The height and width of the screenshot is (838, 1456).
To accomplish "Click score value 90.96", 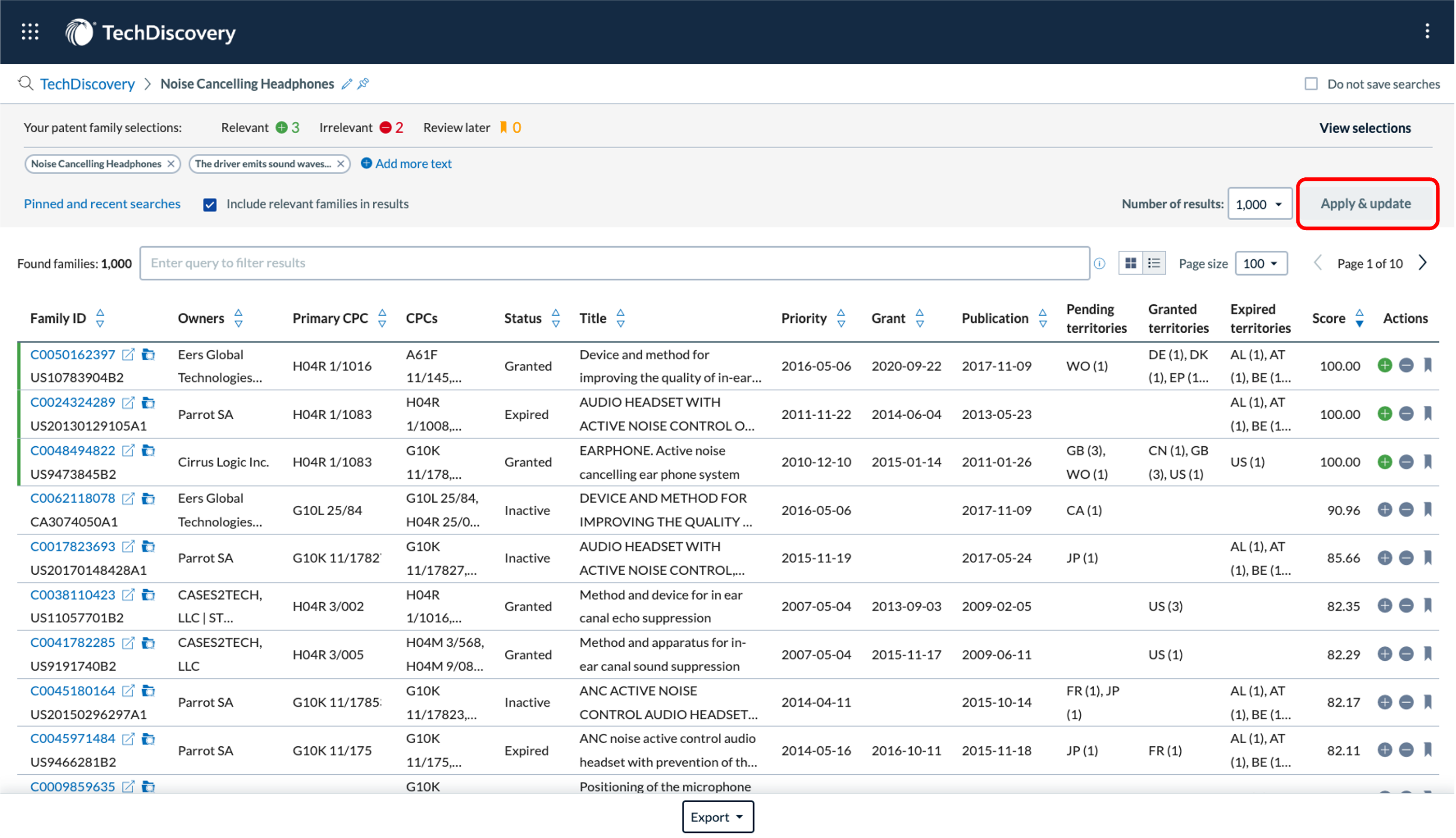I will click(x=1344, y=510).
